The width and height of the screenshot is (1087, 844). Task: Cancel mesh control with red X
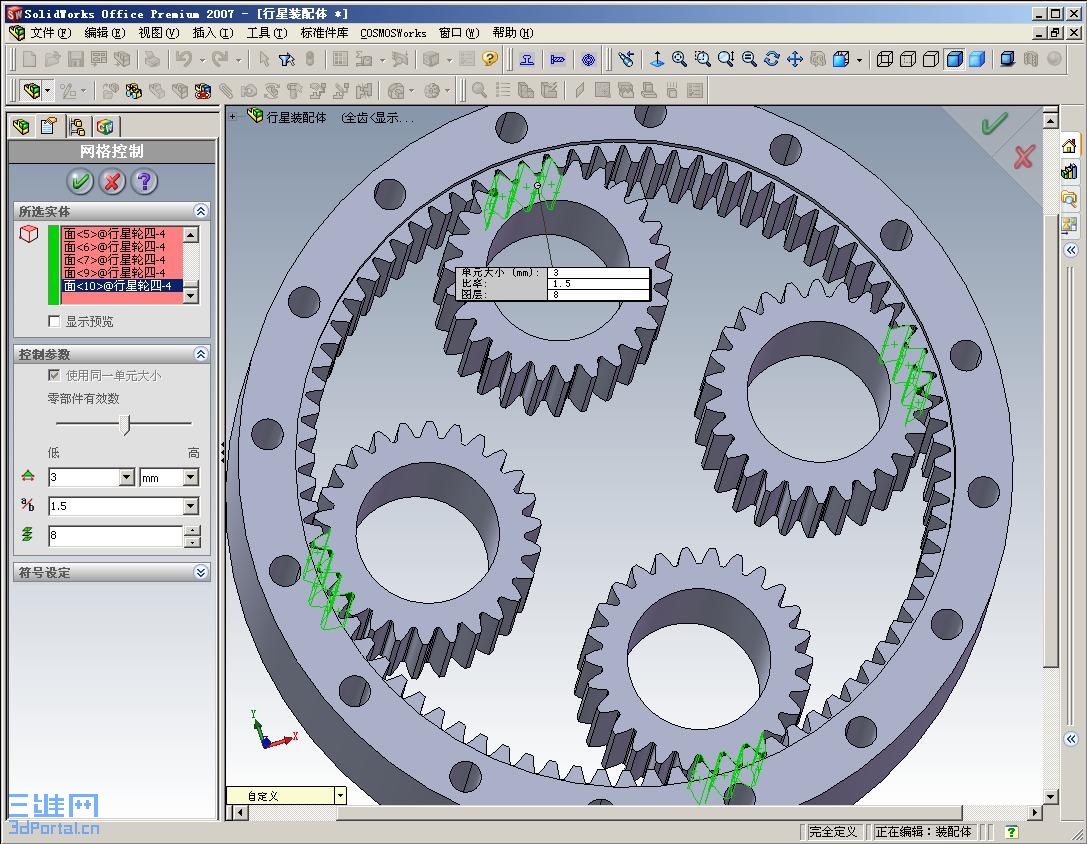point(112,182)
